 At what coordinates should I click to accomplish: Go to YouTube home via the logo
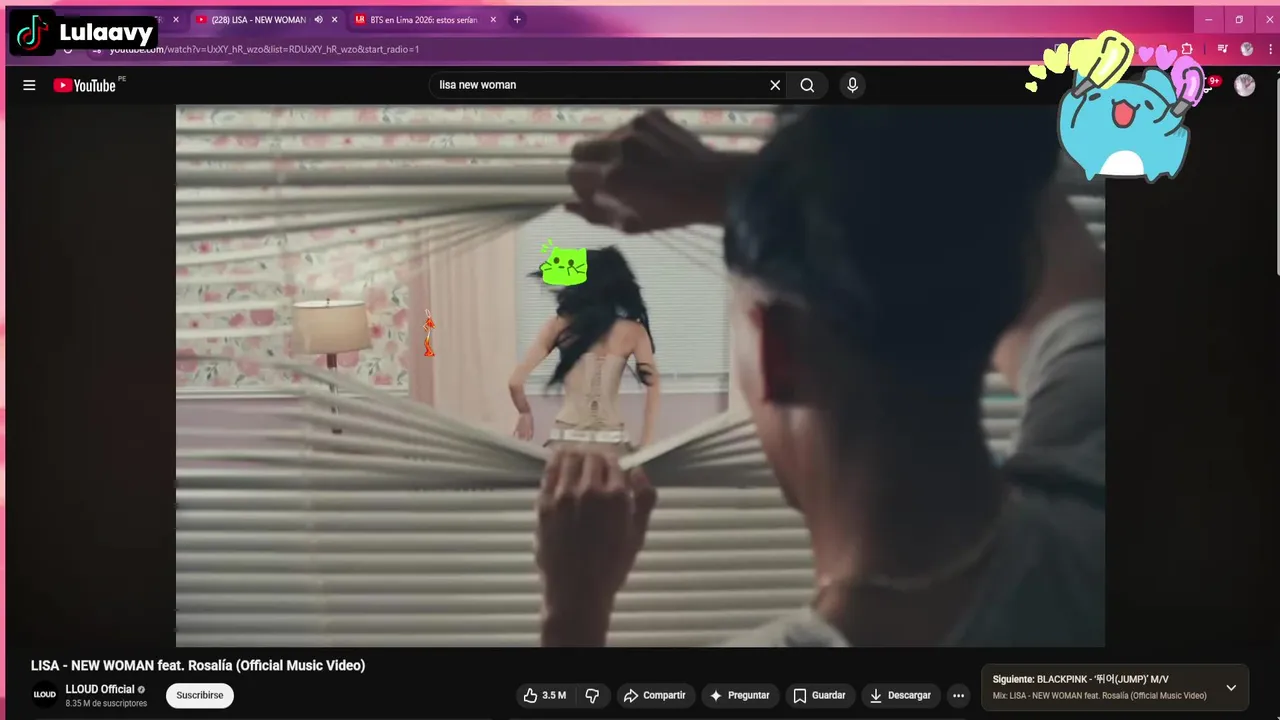click(x=85, y=85)
